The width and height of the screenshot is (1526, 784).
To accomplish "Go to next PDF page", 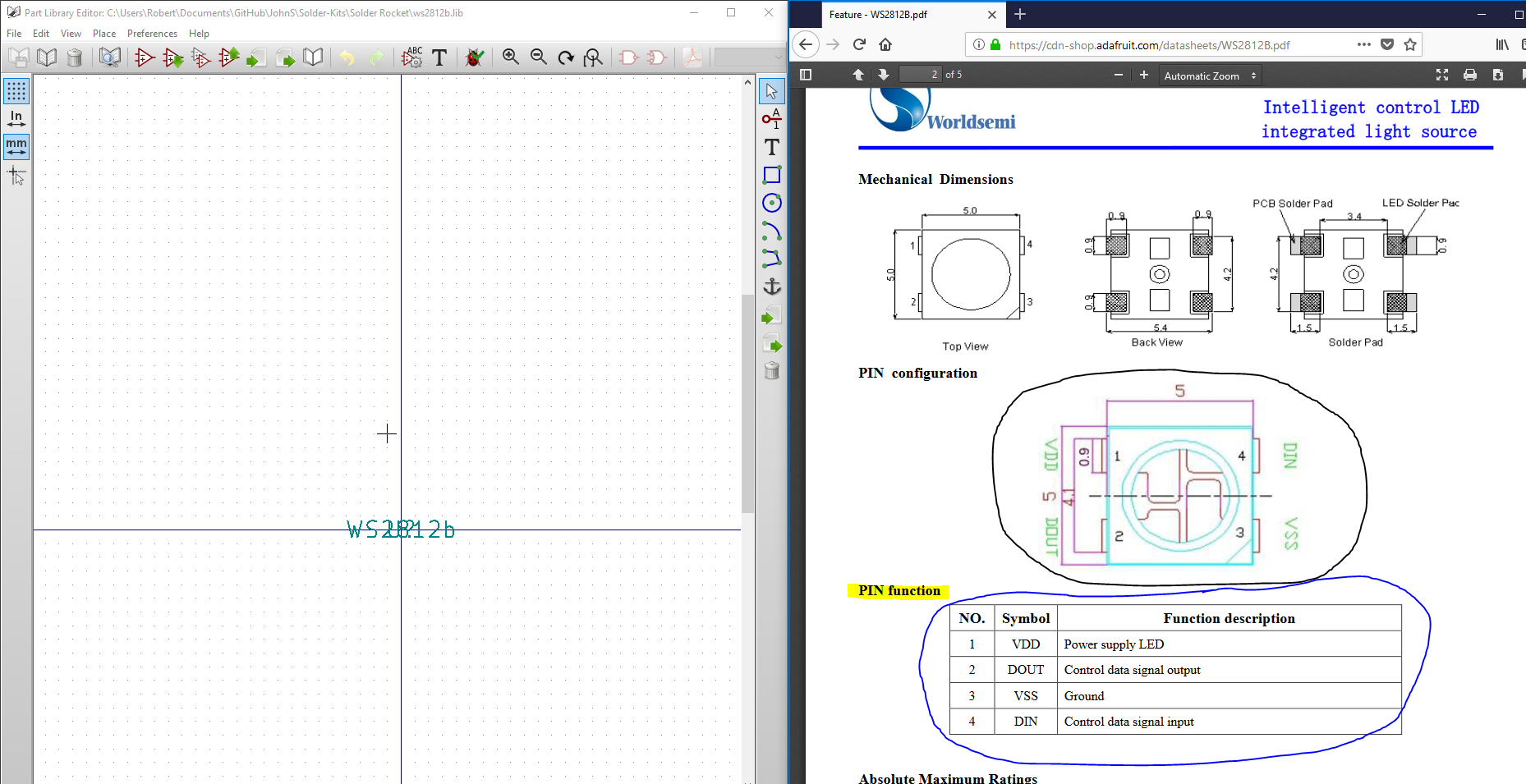I will click(x=884, y=75).
